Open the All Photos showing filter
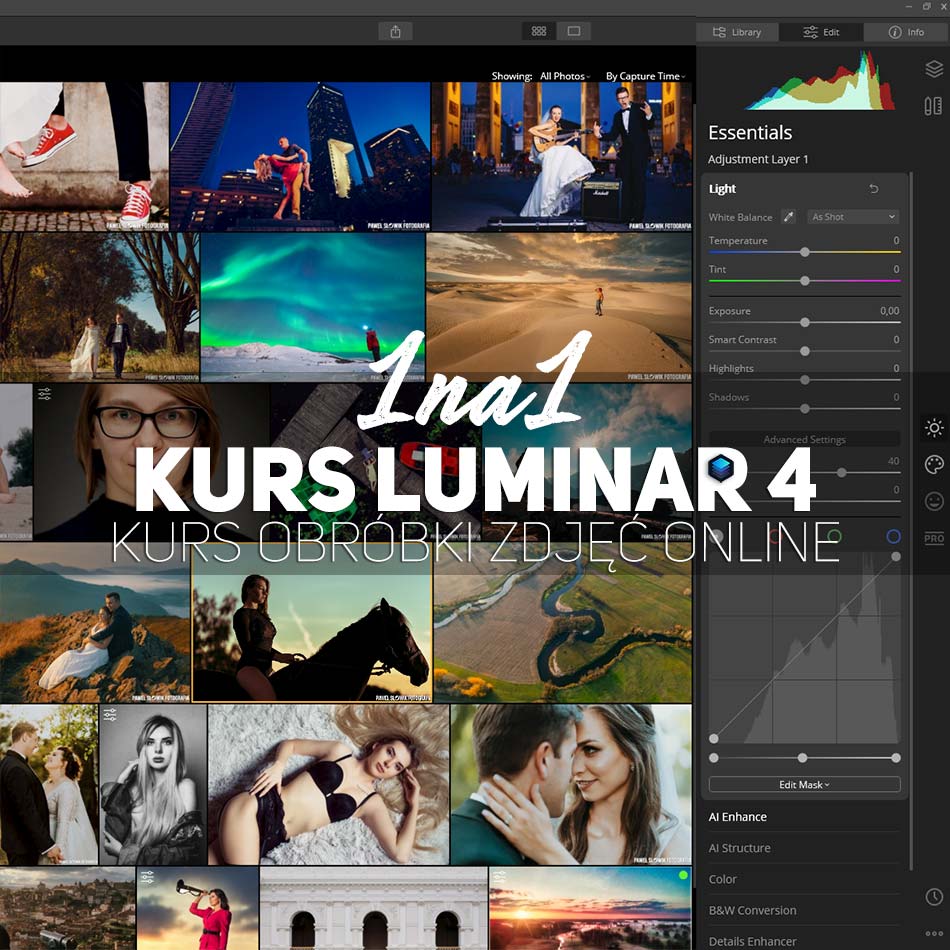This screenshot has width=950, height=950. coord(565,76)
